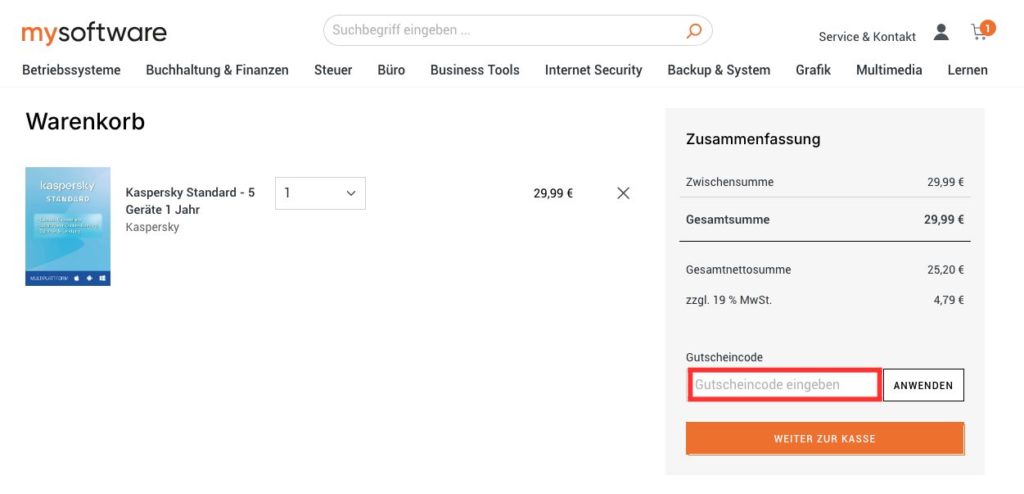
Task: Click the Gutscheincode input field
Action: pos(784,385)
